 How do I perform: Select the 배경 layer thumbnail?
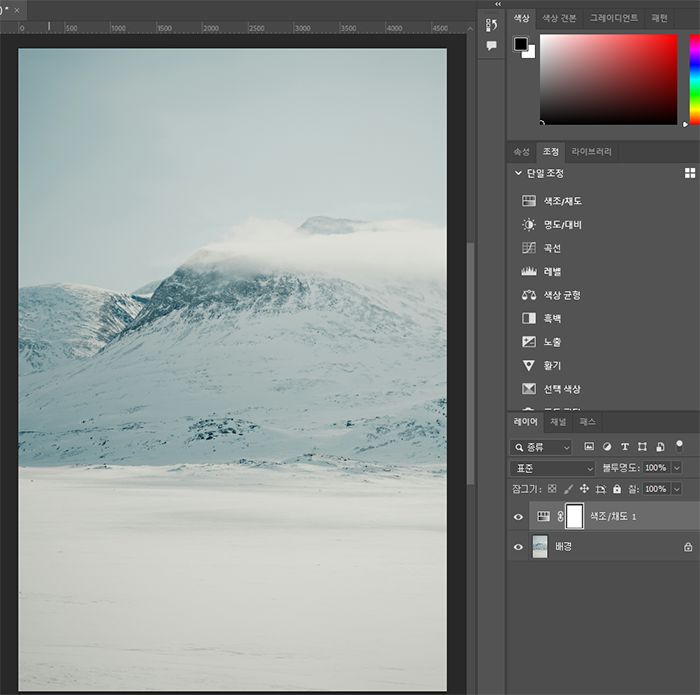[x=540, y=547]
